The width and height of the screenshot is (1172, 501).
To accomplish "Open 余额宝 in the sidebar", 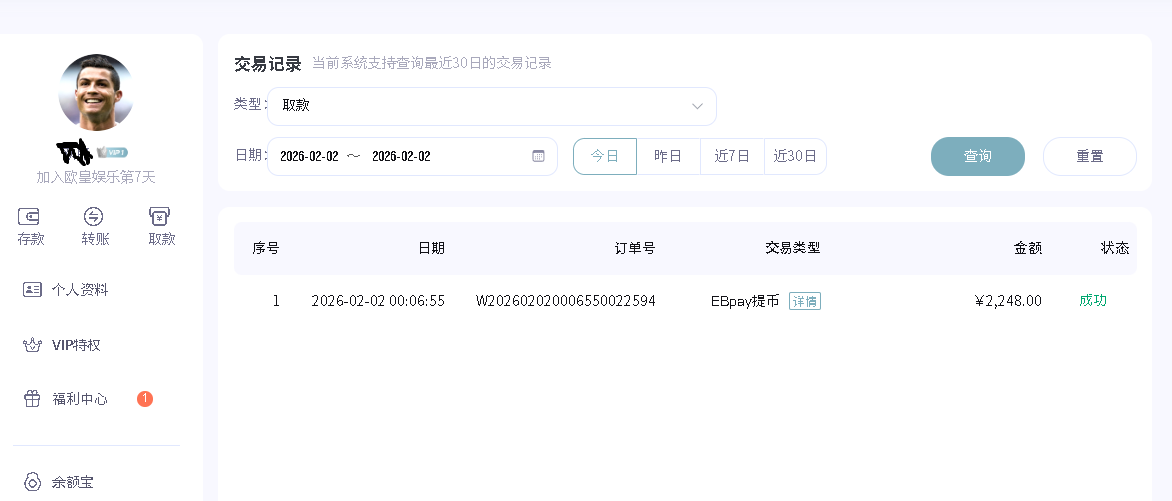I will point(72,482).
